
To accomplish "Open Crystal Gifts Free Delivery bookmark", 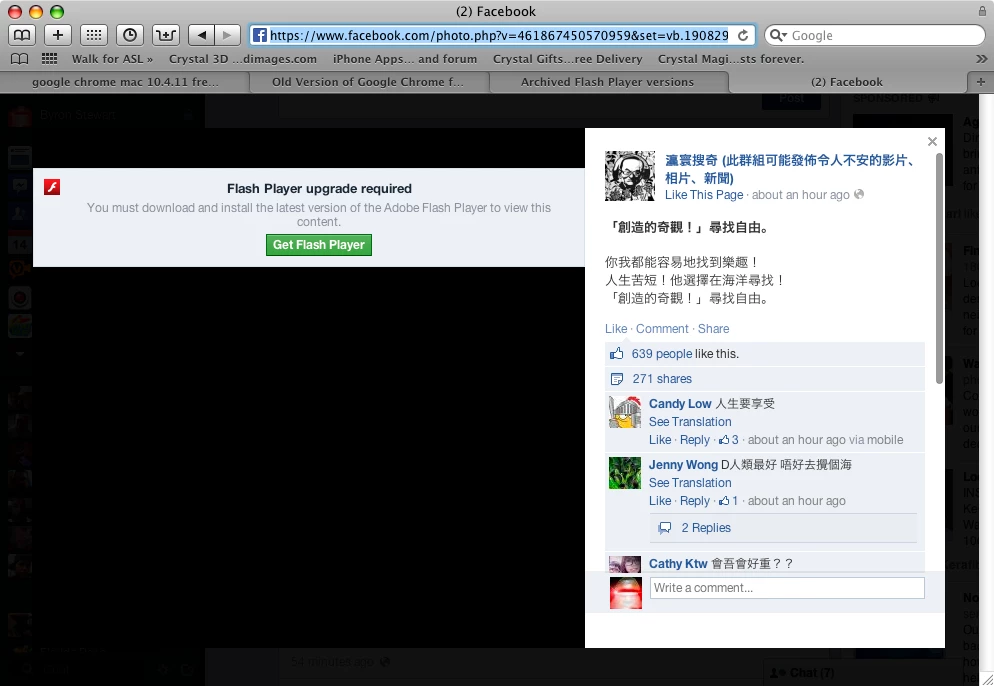I will pyautogui.click(x=567, y=59).
